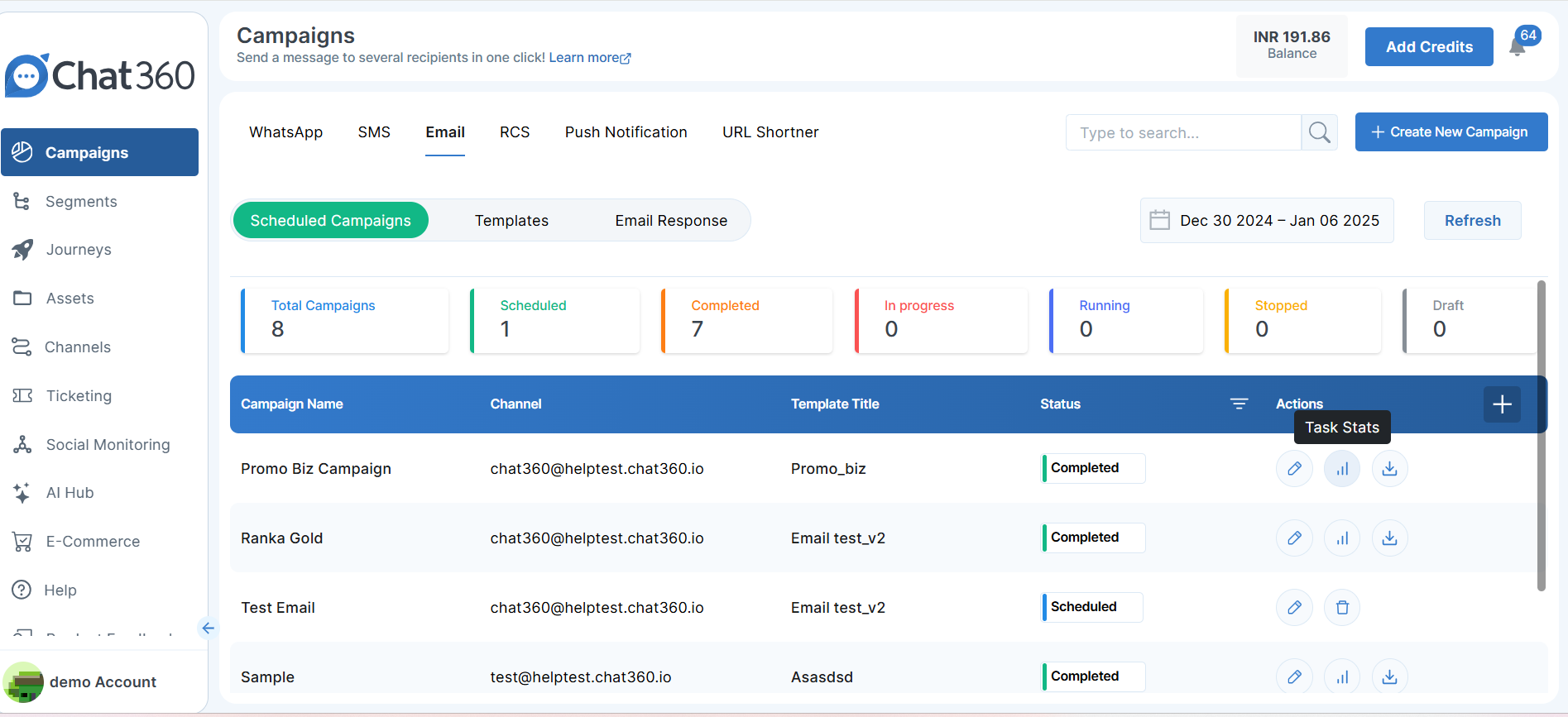Image resolution: width=1568 pixels, height=717 pixels.
Task: Switch to the SMS tab
Action: (x=374, y=132)
